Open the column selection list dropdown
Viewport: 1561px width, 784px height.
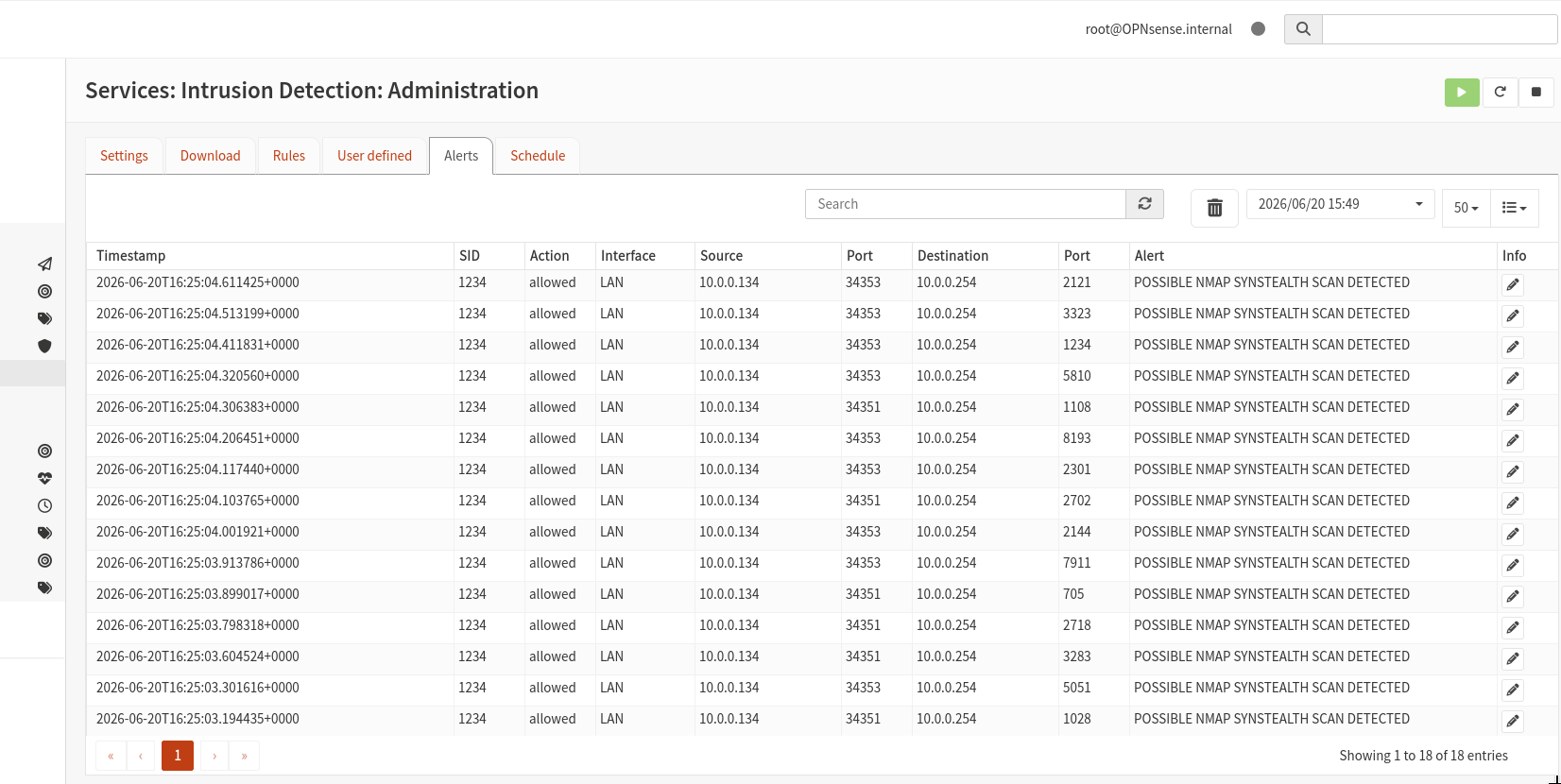click(1515, 208)
